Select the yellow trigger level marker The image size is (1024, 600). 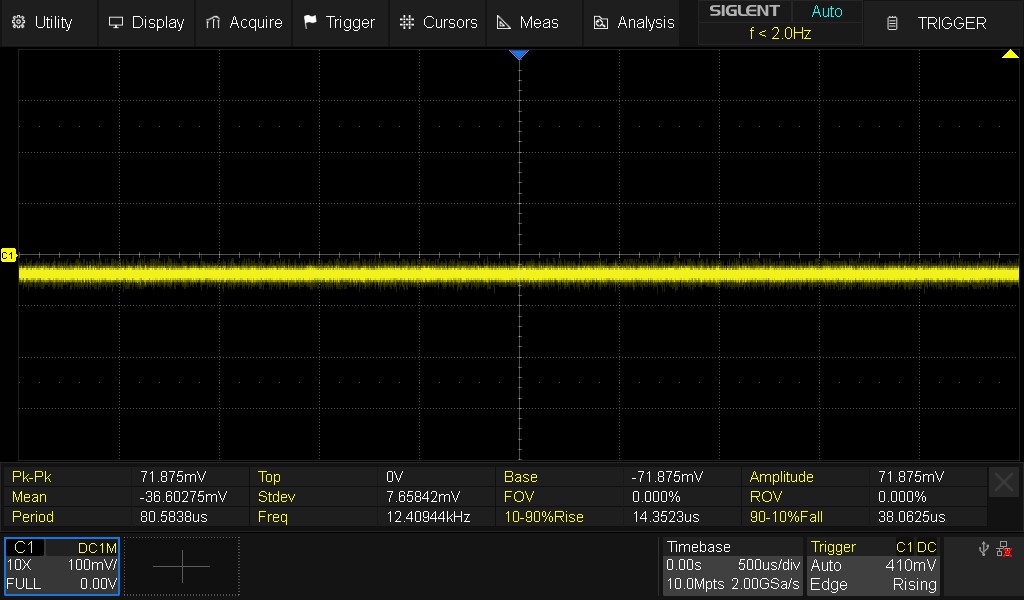[1010, 54]
